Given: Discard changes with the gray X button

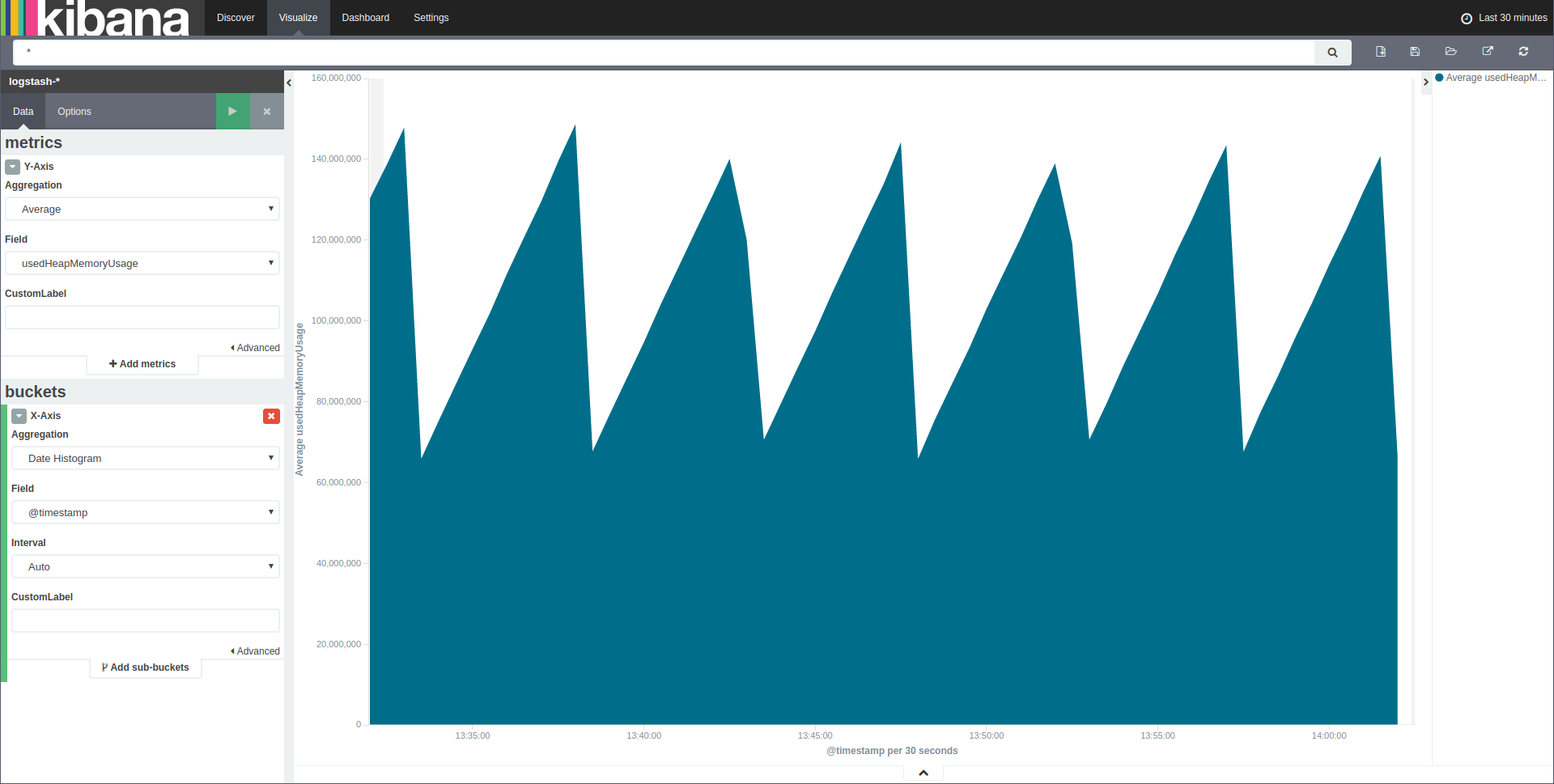Looking at the screenshot, I should pos(266,112).
